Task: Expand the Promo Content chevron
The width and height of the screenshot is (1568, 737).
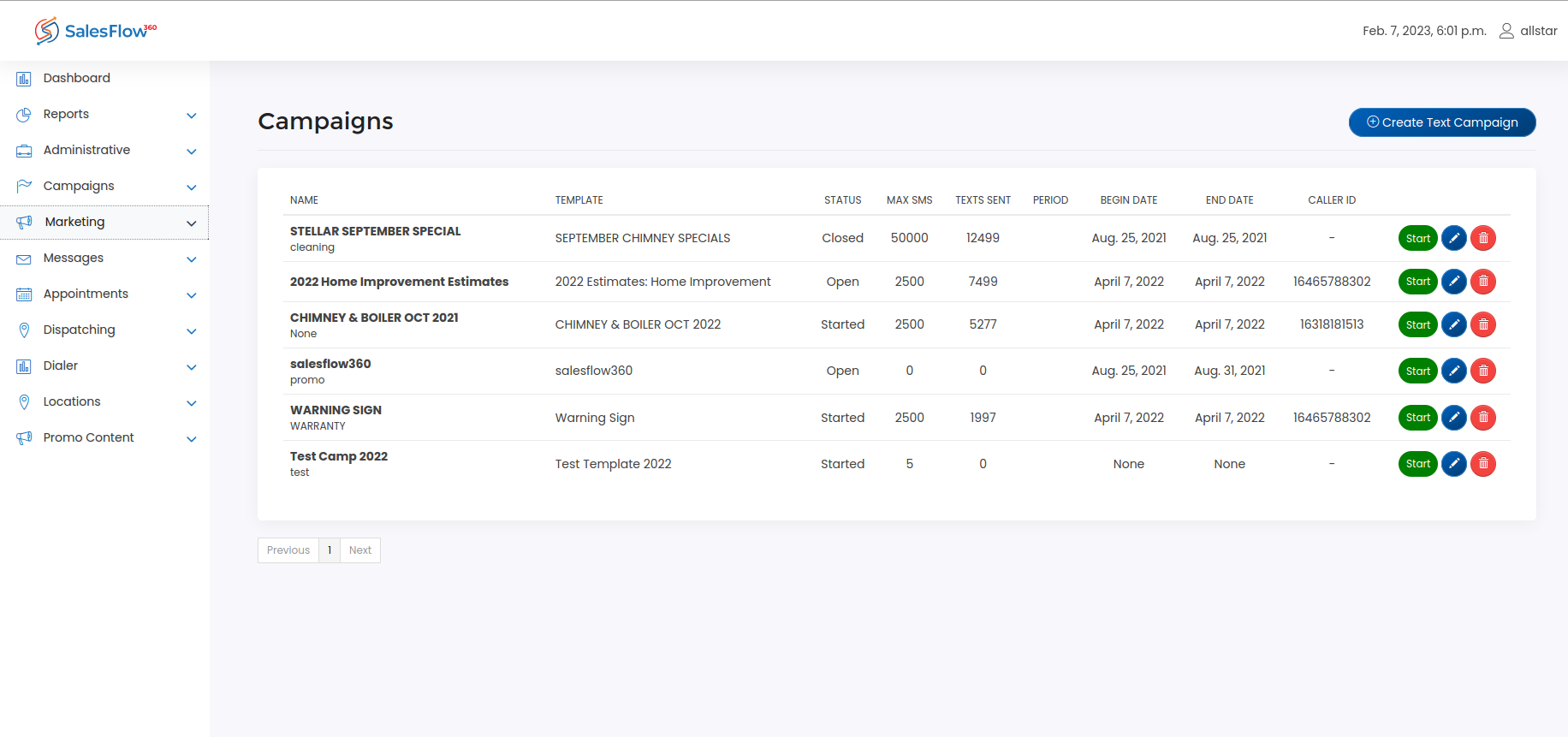Action: [192, 439]
